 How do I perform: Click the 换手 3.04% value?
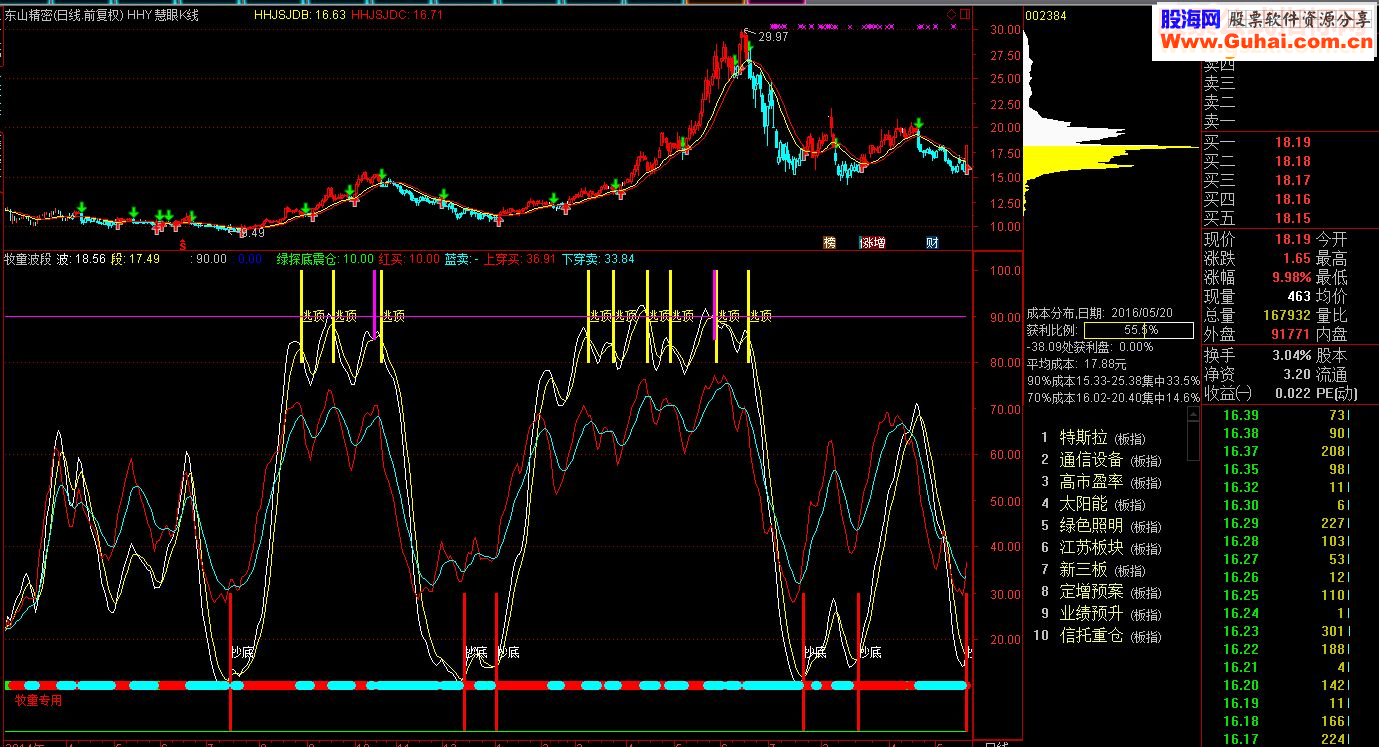tap(1292, 355)
